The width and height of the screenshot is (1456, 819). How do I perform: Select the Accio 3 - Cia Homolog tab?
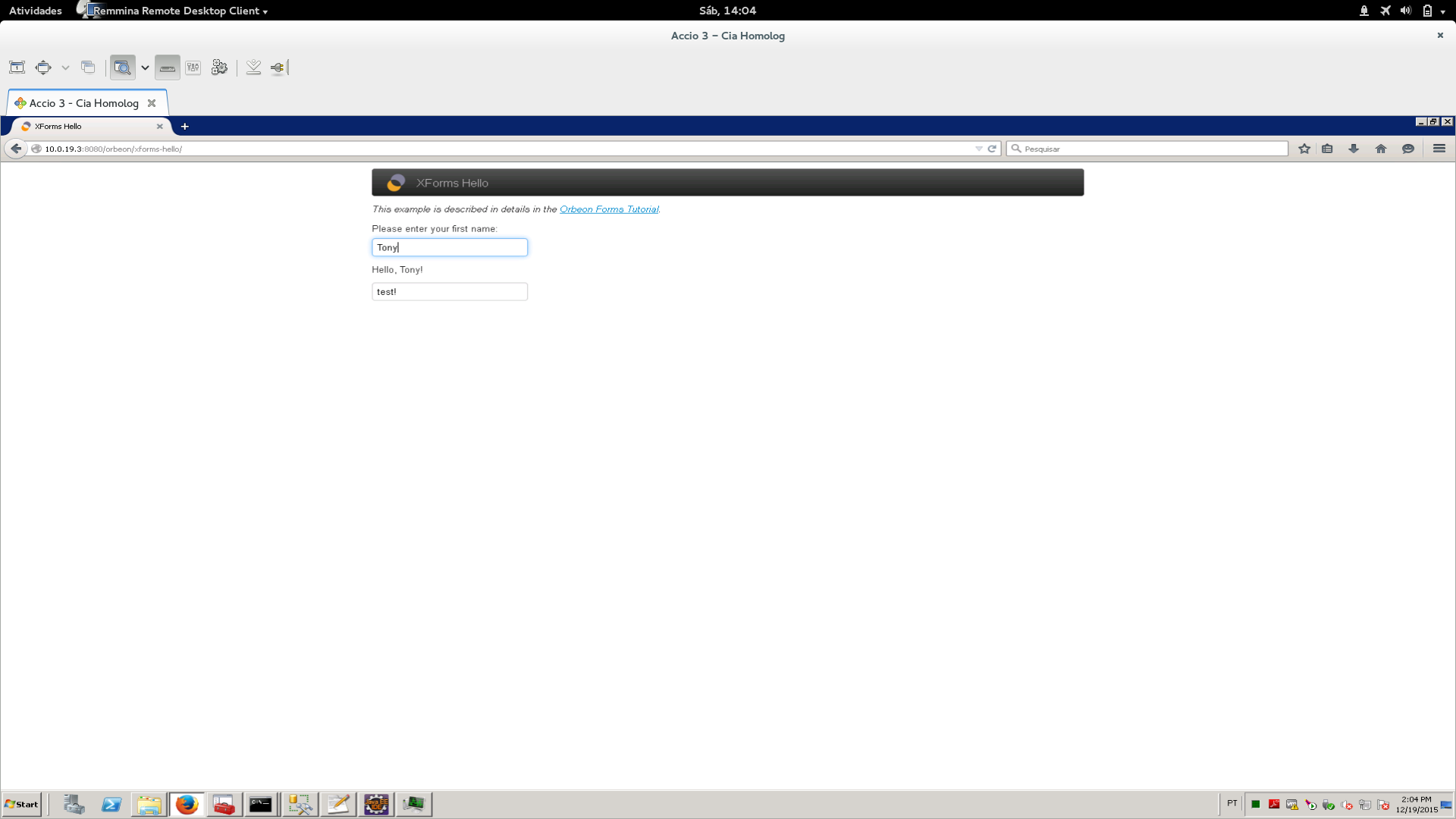83,103
